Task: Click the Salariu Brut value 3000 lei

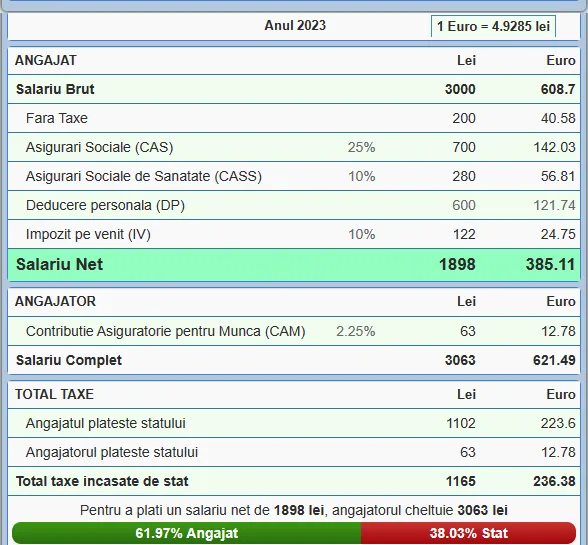Action: pos(460,89)
